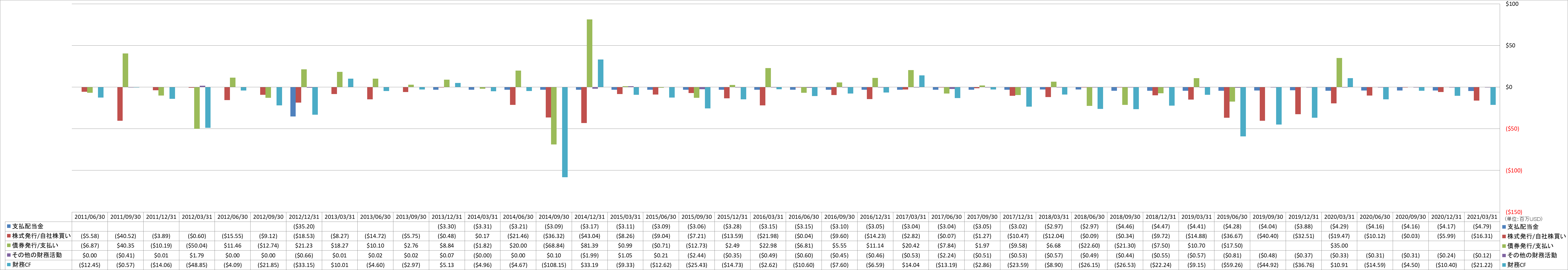Click the green bar at 2011/09/30

[125, 70]
